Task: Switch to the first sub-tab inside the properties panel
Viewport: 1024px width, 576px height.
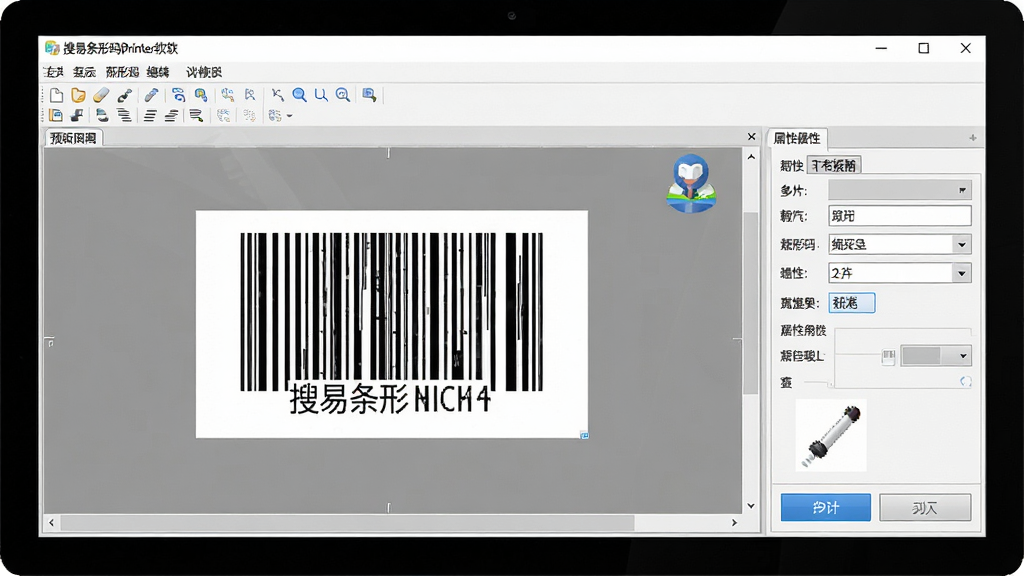Action: 792,165
